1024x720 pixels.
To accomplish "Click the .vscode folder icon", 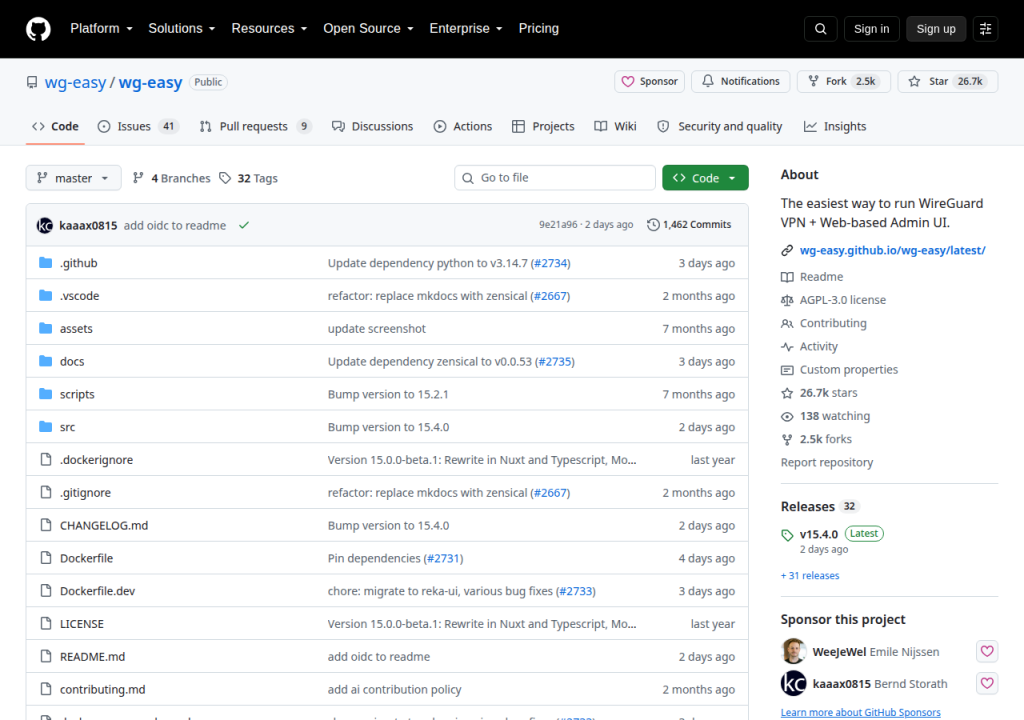I will [45, 295].
